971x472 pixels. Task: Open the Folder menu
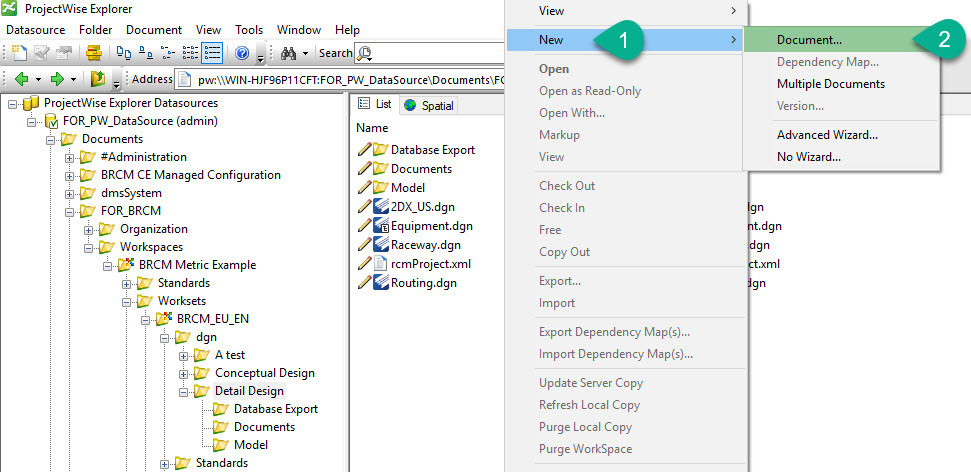(95, 30)
